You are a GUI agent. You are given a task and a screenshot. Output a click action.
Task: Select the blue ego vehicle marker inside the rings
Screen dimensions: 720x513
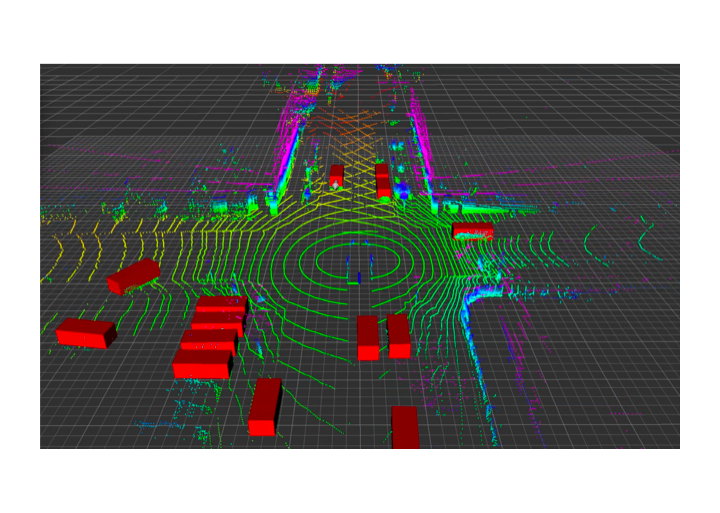(x=359, y=277)
